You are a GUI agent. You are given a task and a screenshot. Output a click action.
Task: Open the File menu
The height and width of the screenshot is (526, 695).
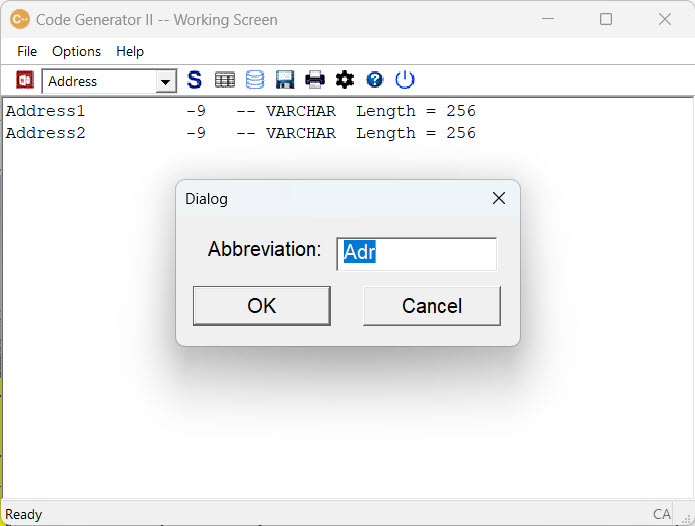pyautogui.click(x=27, y=51)
